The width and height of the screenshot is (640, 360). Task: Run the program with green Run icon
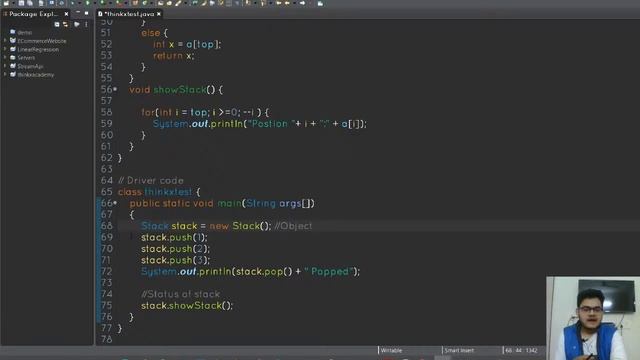click(x=87, y=3)
